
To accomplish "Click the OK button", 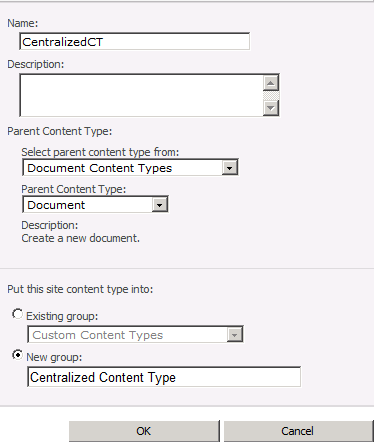I will [144, 431].
